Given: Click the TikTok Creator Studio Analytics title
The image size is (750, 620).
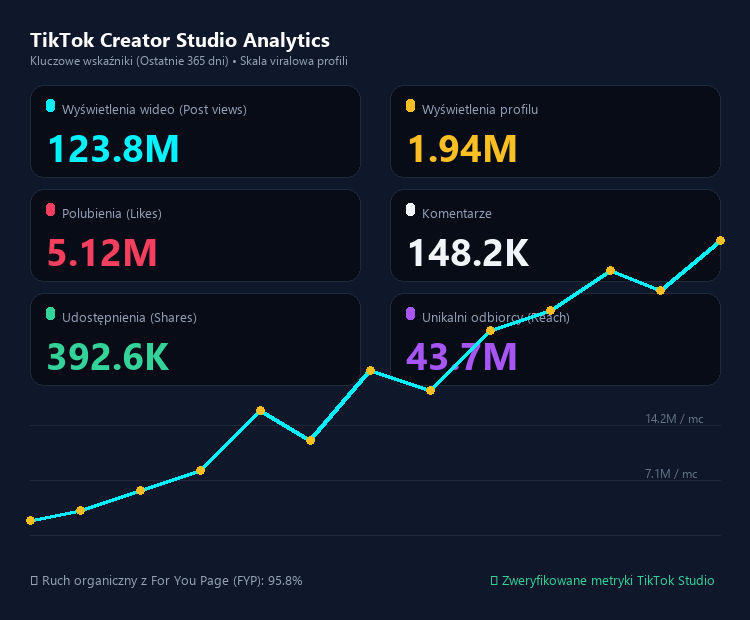Looking at the screenshot, I should tap(180, 40).
